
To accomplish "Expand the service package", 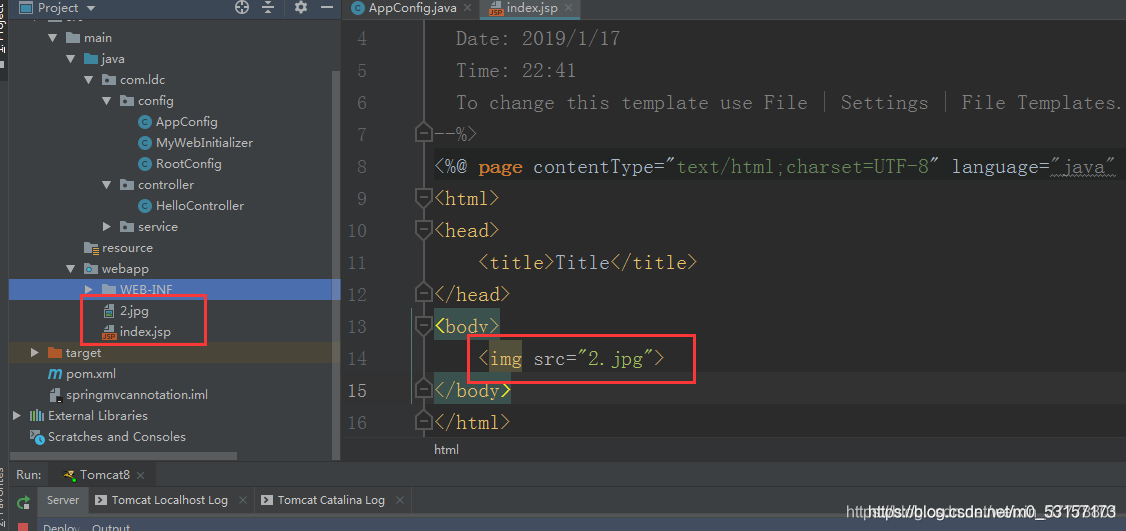I will (x=106, y=227).
